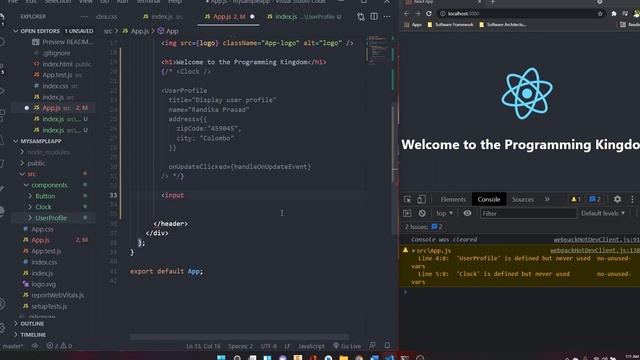
Task: Bookmark this page with the star icon
Action: 600,13
